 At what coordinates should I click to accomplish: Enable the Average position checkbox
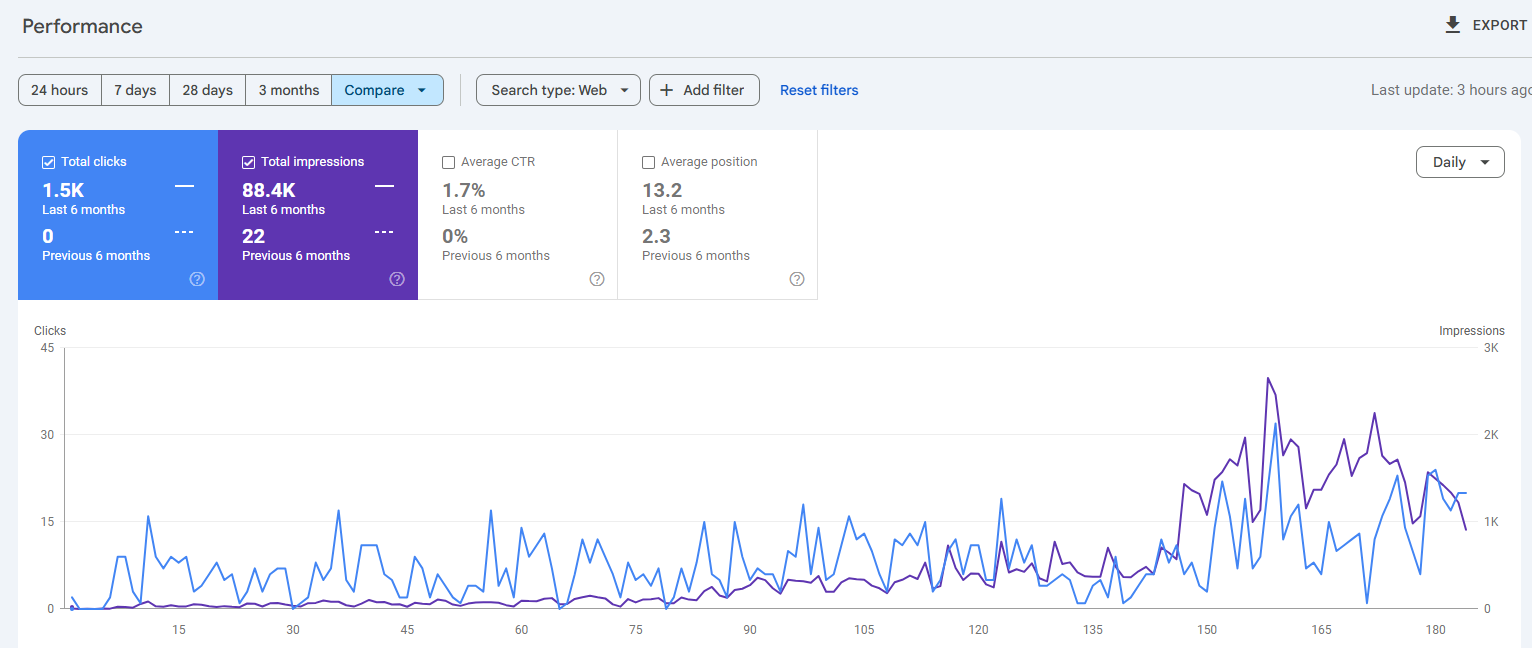point(649,162)
